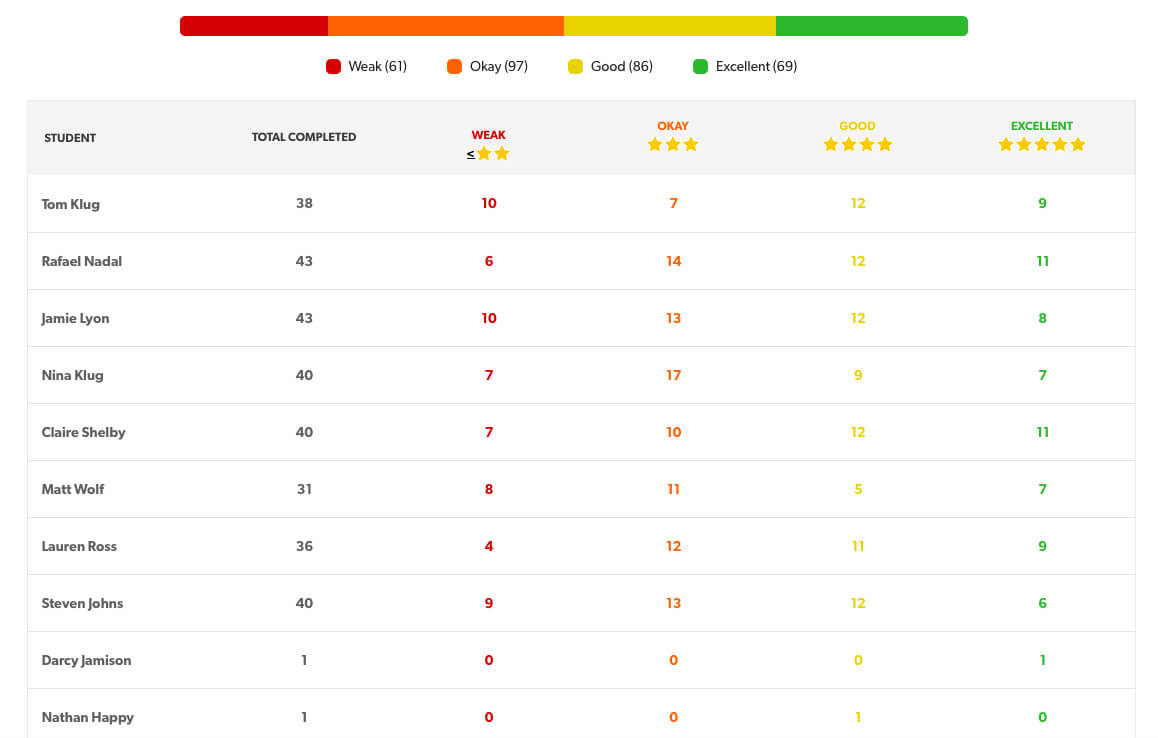The height and width of the screenshot is (738, 1158).
Task: Click the Weak two-star rating icon
Action: click(x=493, y=154)
